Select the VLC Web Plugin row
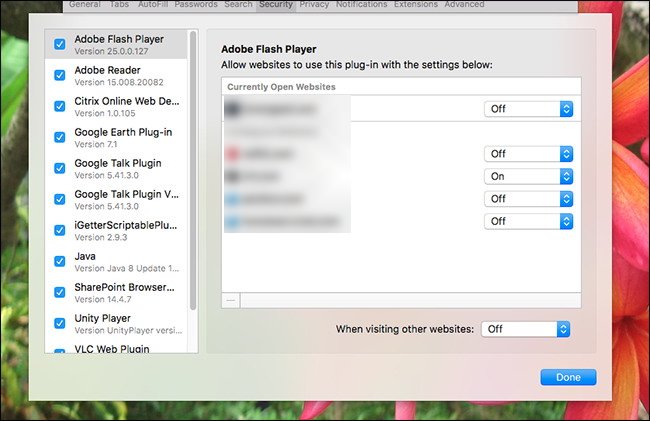 coord(116,347)
